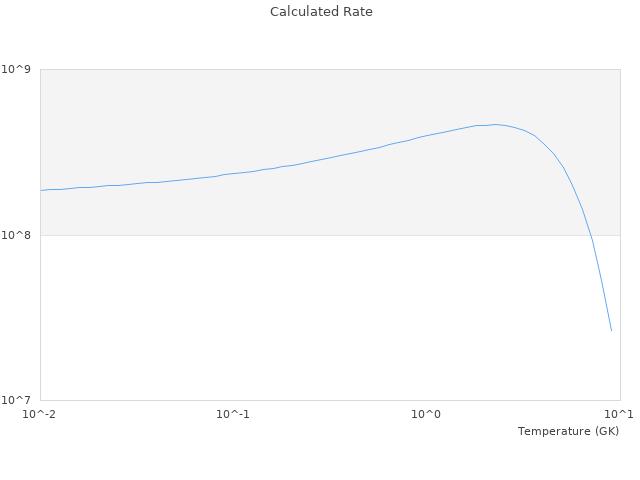Click the "Temperature (GK)" axis title
This screenshot has height=480, width=640.
(x=568, y=431)
